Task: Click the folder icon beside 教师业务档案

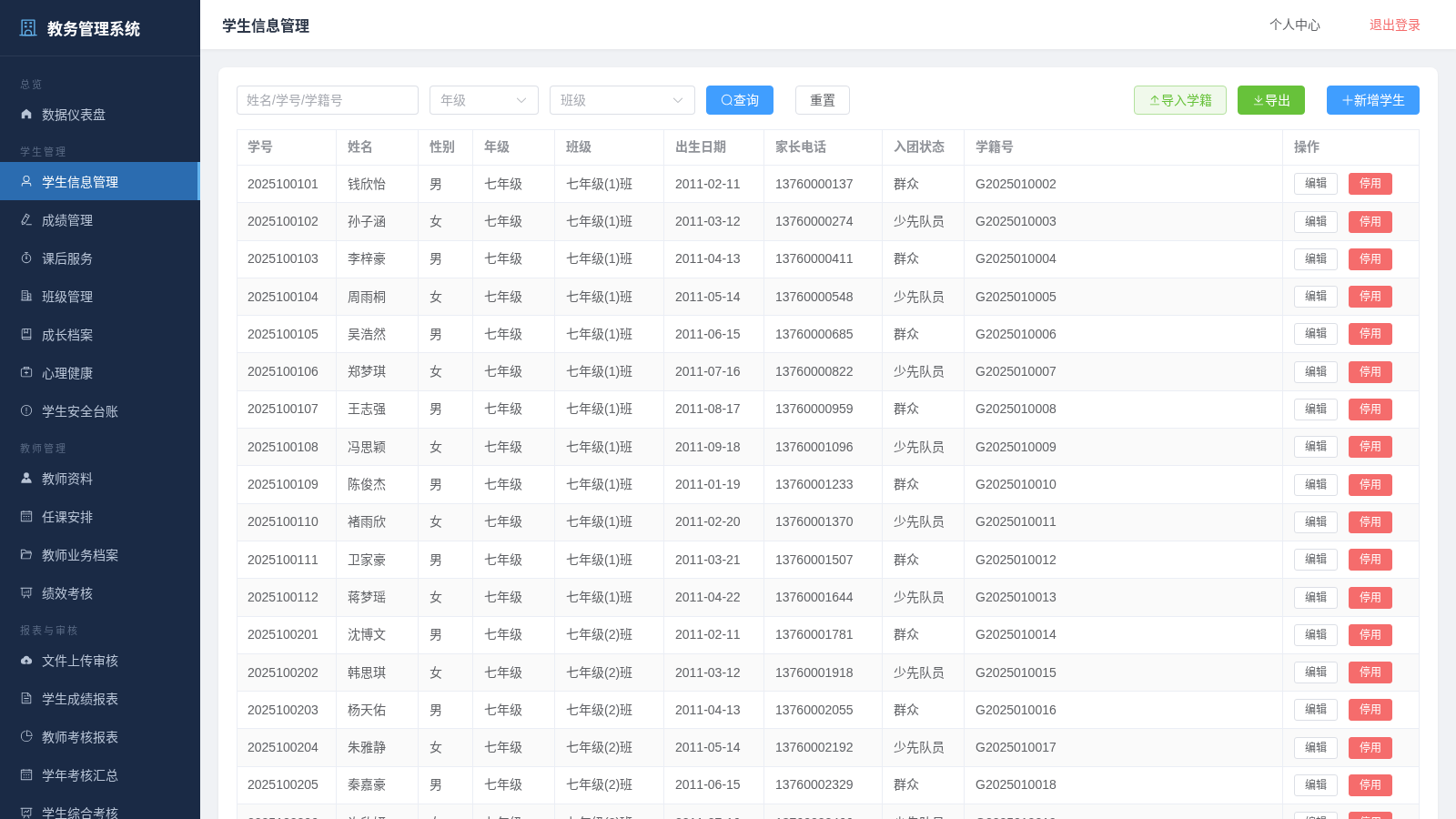Action: click(26, 555)
